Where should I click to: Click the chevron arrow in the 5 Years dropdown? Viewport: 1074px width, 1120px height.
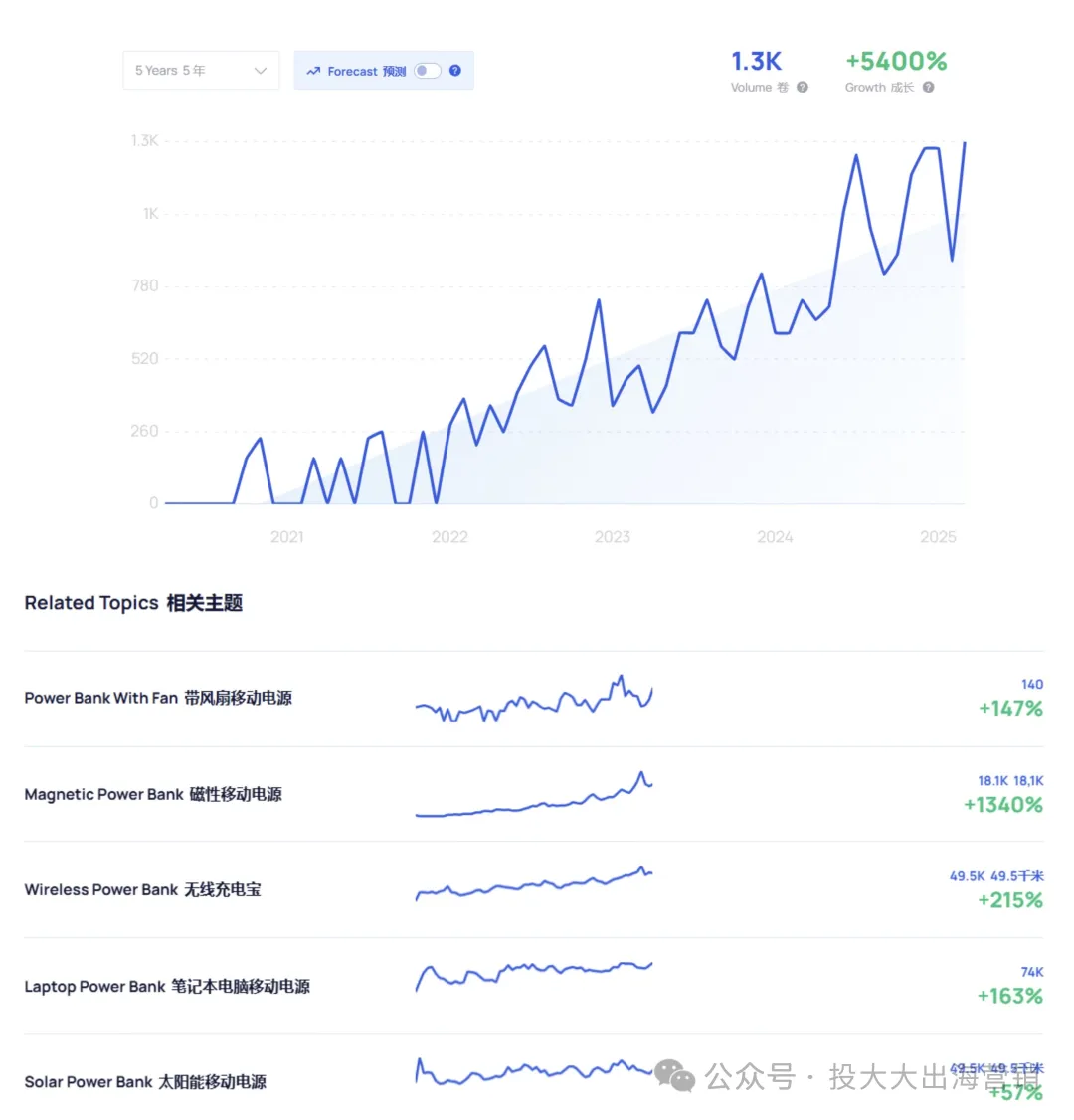[x=261, y=71]
